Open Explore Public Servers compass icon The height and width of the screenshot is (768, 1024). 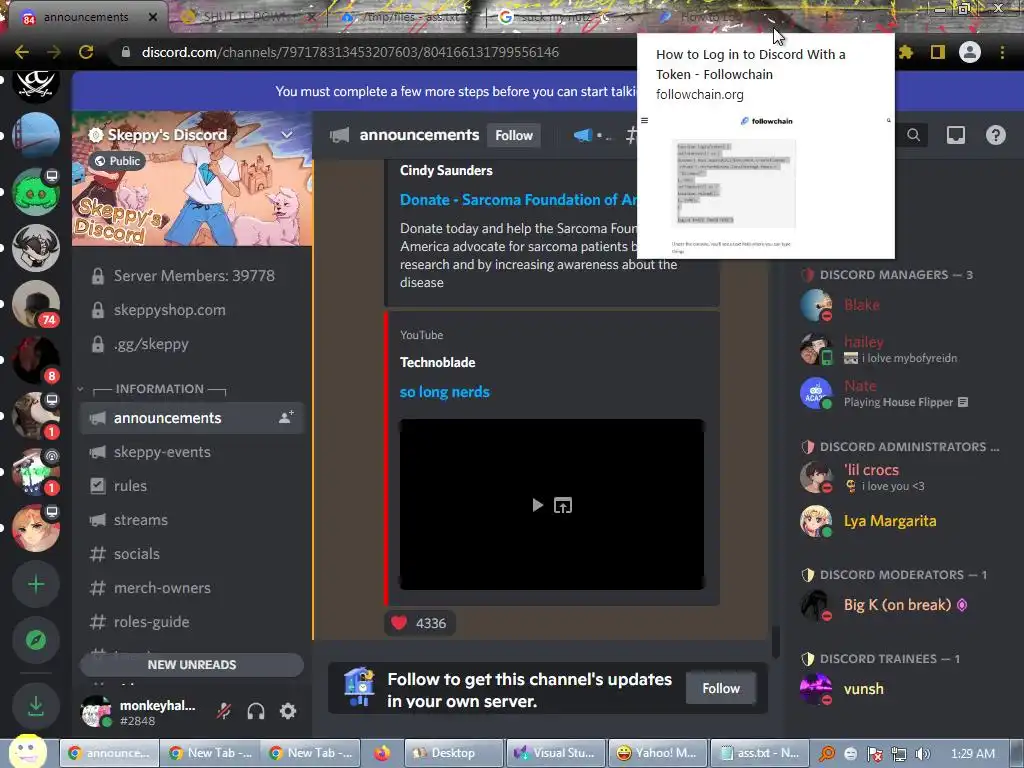click(36, 640)
